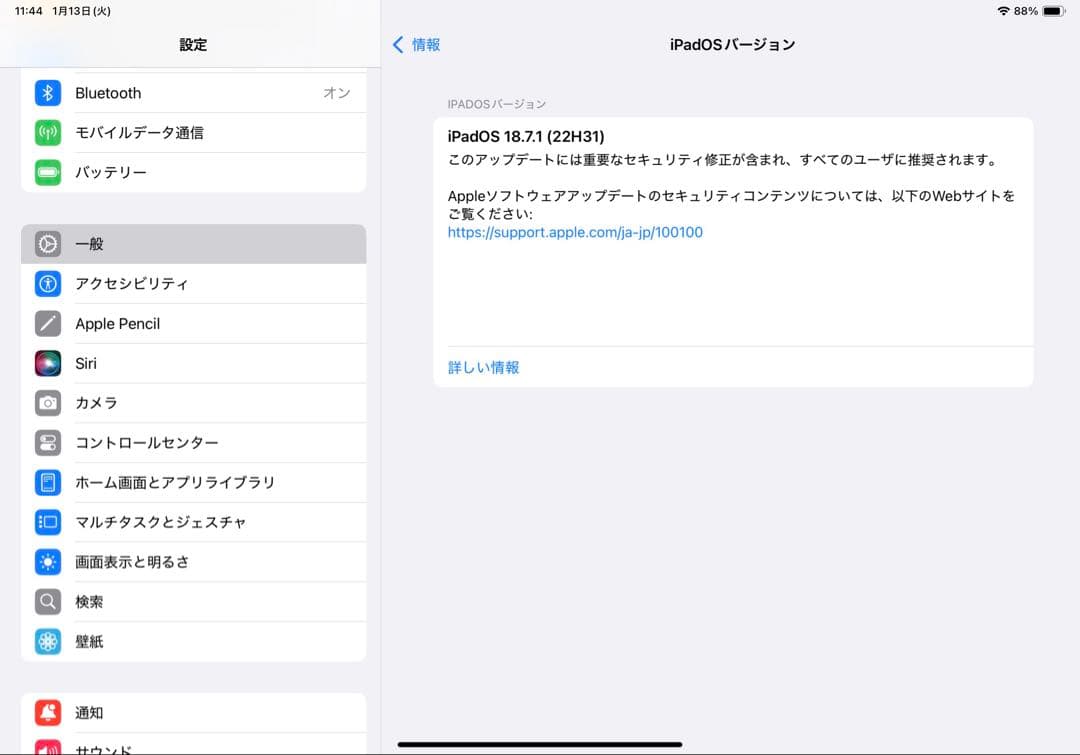The image size is (1080, 755).
Task: Select the Bluetooth icon in the sidebar
Action: pyautogui.click(x=48, y=92)
